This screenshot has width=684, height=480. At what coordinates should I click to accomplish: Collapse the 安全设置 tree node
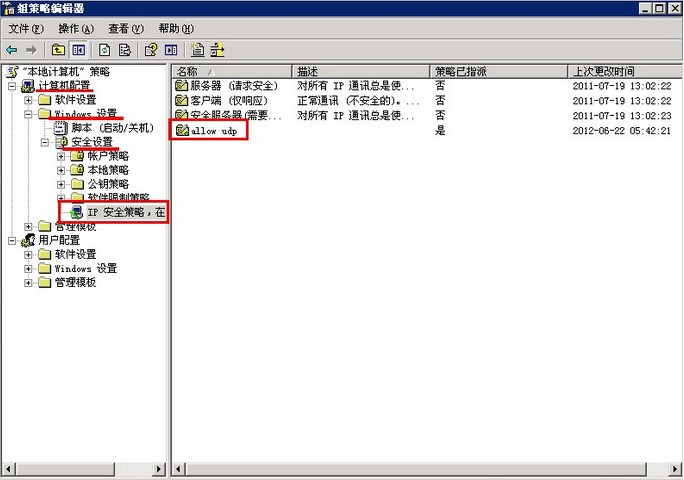(45, 142)
